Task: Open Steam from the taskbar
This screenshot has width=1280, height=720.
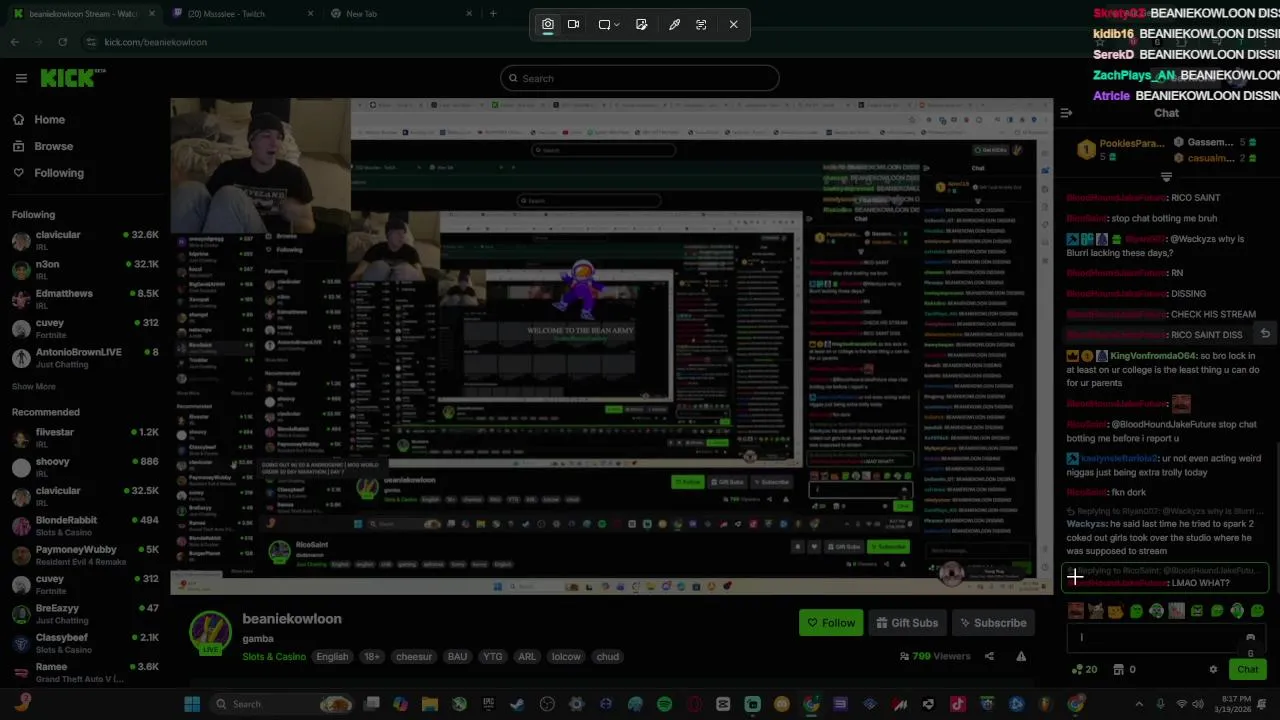Action: pos(517,704)
